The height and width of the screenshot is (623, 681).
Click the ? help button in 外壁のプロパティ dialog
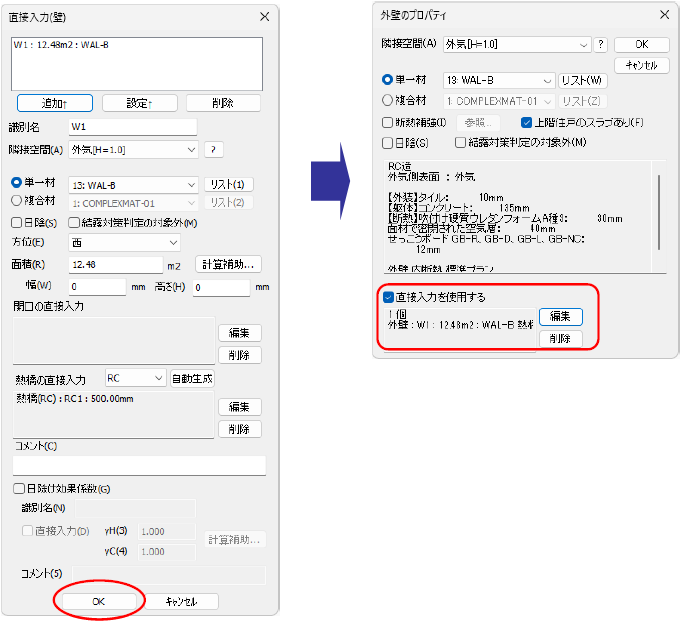coord(601,45)
